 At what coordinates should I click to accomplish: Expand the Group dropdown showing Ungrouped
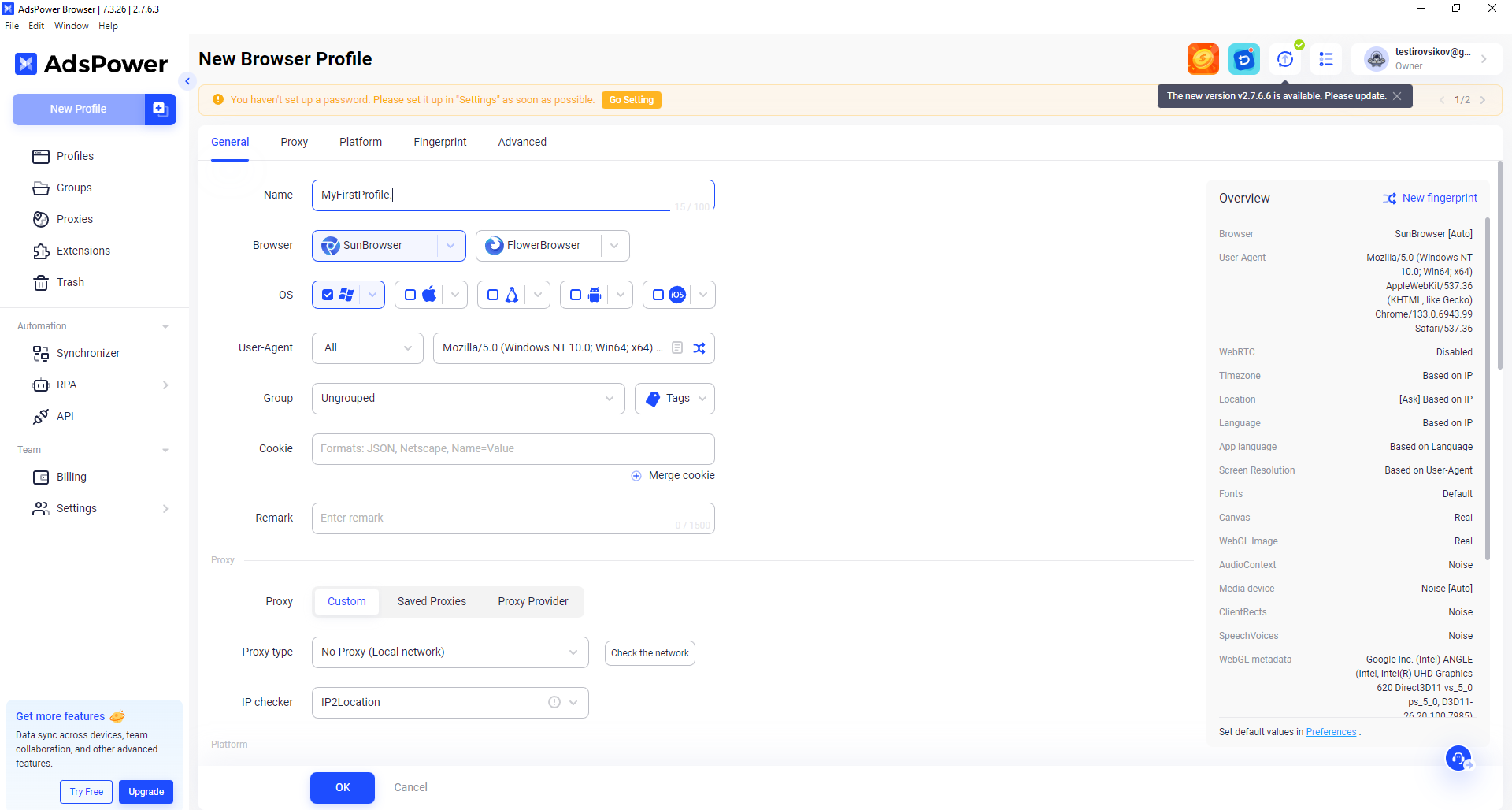pyautogui.click(x=468, y=399)
